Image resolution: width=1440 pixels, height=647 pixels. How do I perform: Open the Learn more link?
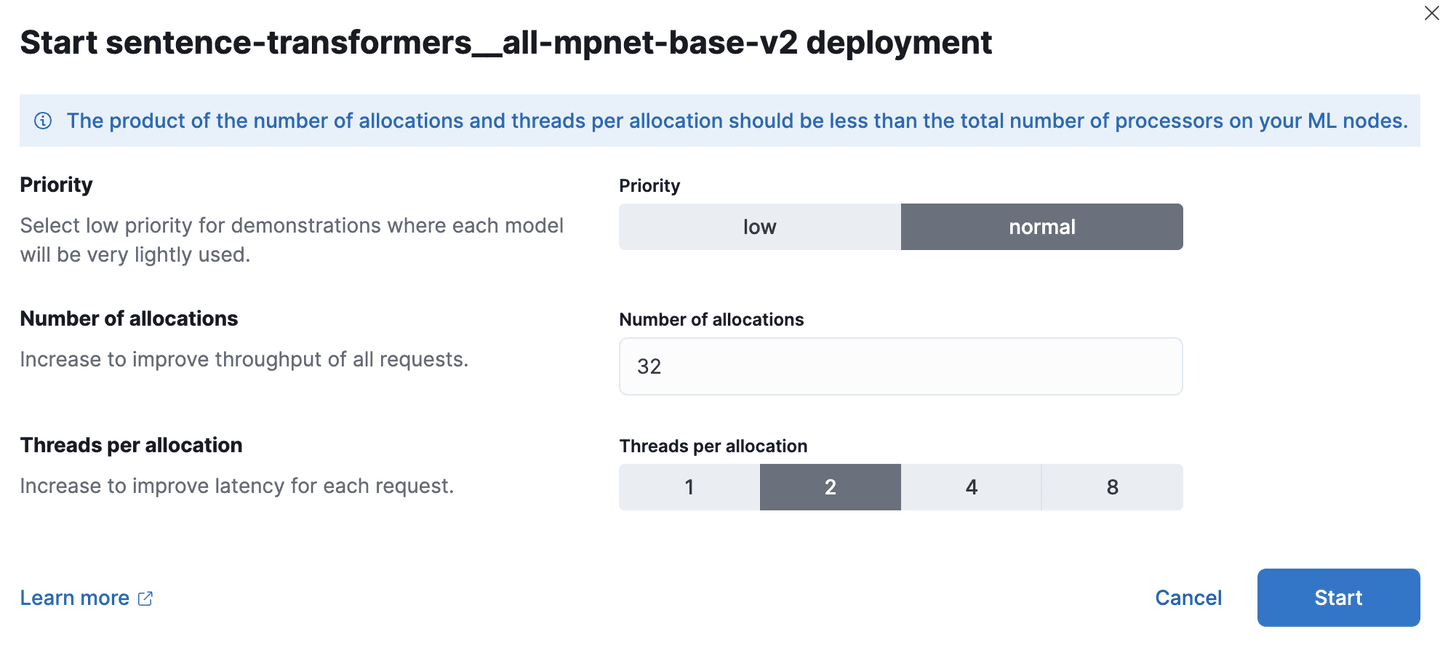coord(75,598)
